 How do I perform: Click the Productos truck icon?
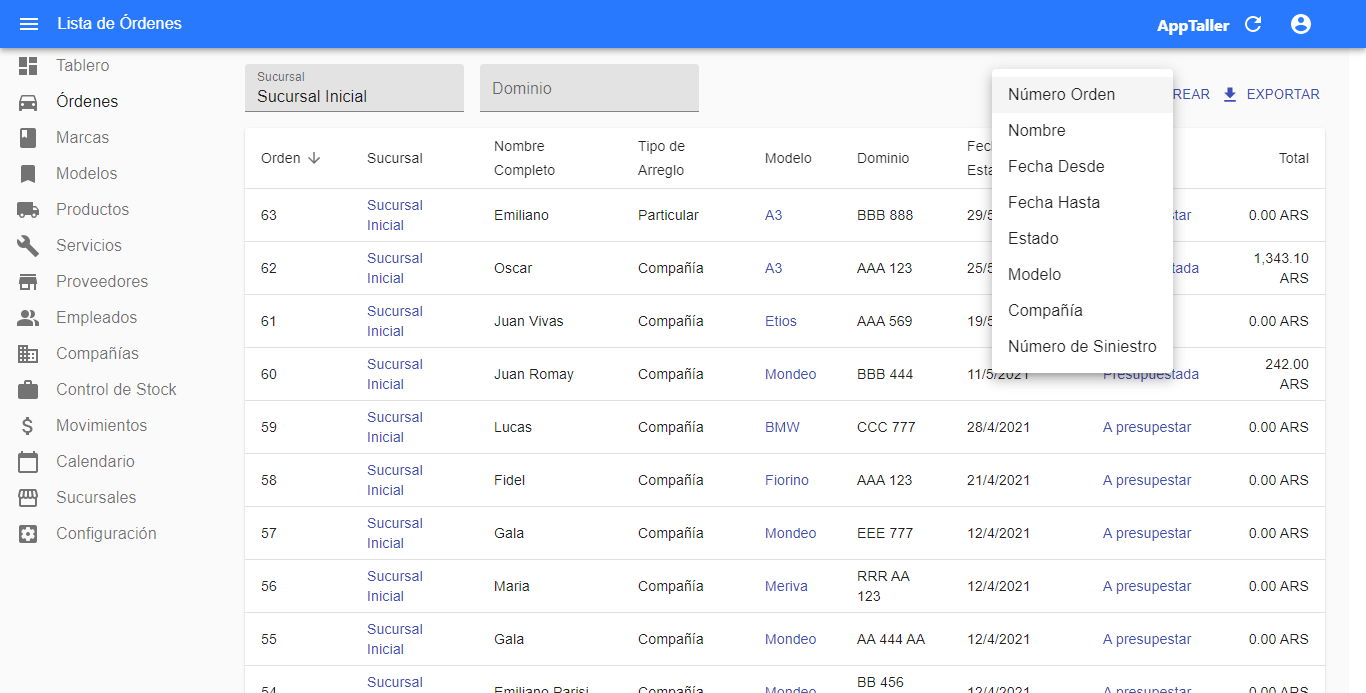(28, 210)
